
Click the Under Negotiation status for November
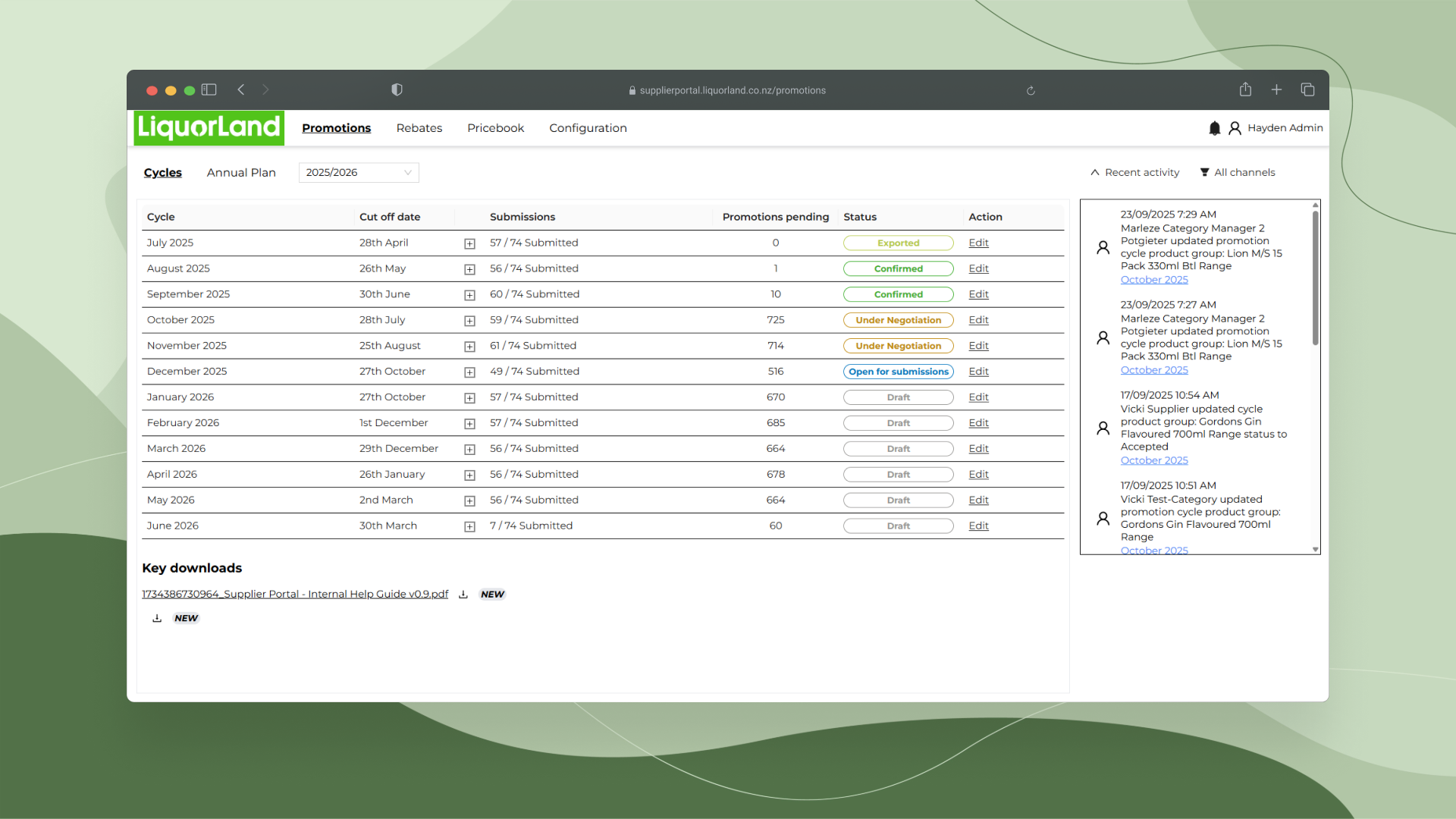click(x=898, y=346)
